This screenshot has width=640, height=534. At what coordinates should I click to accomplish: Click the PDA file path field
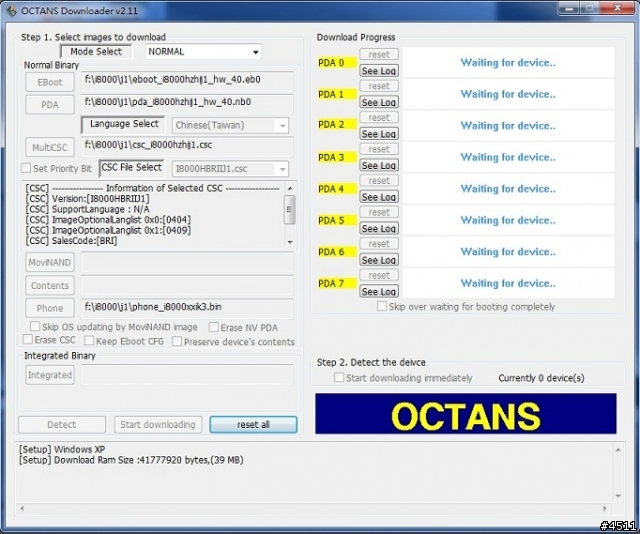click(x=187, y=104)
